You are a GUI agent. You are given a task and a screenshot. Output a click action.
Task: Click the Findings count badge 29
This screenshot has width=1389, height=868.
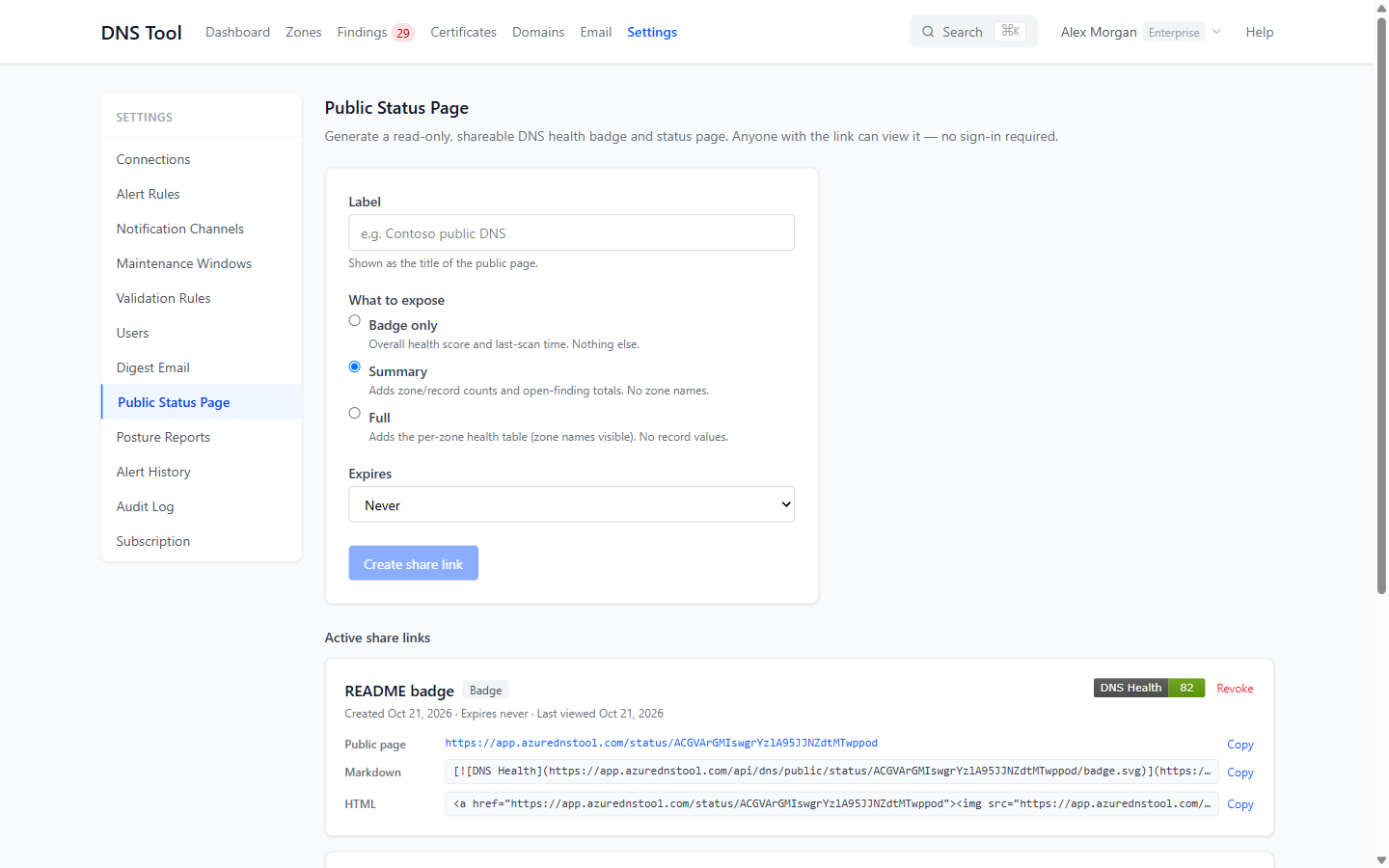(403, 33)
